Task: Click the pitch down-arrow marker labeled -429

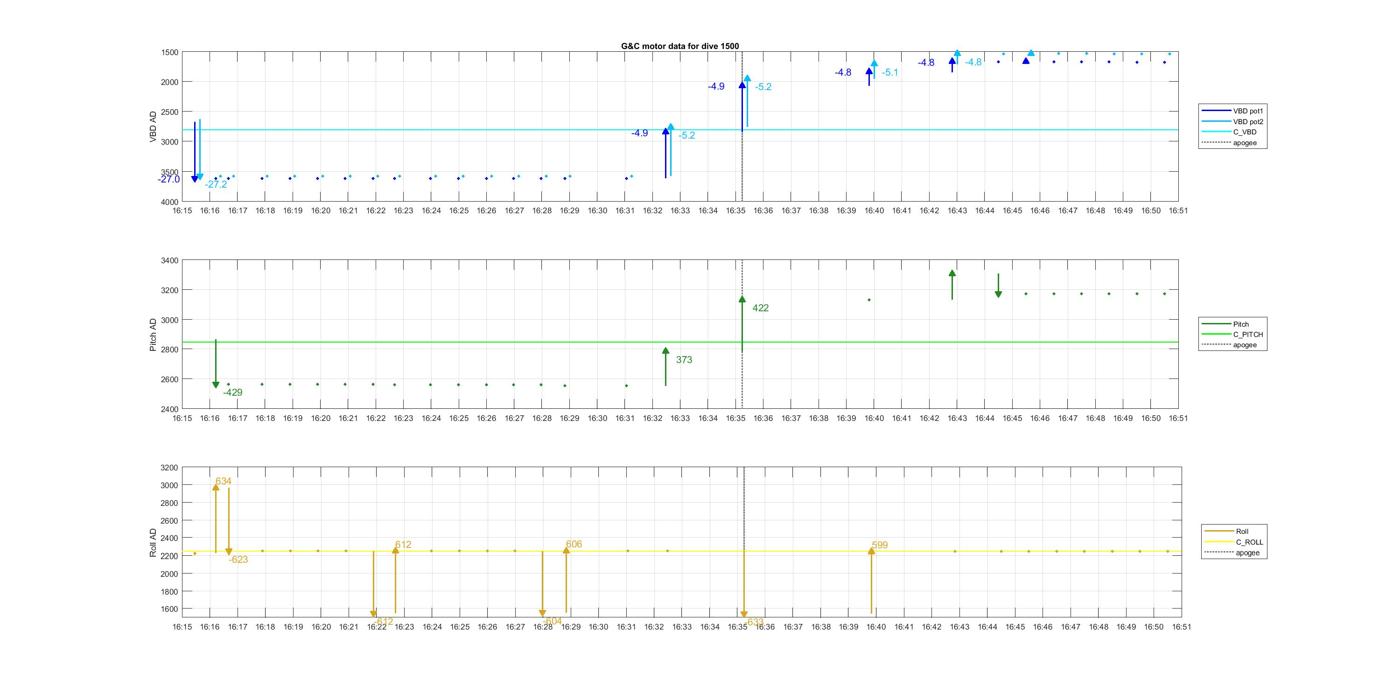Action: (x=216, y=363)
